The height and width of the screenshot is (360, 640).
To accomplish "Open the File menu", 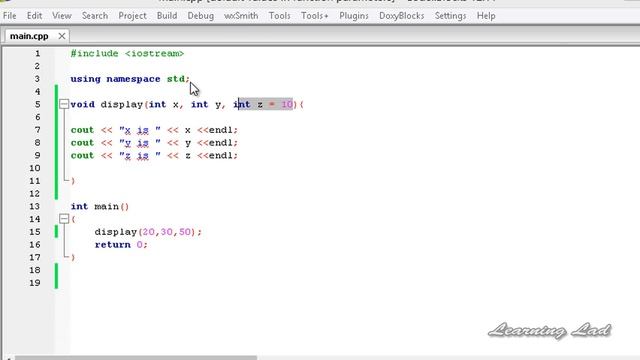I will [9, 16].
